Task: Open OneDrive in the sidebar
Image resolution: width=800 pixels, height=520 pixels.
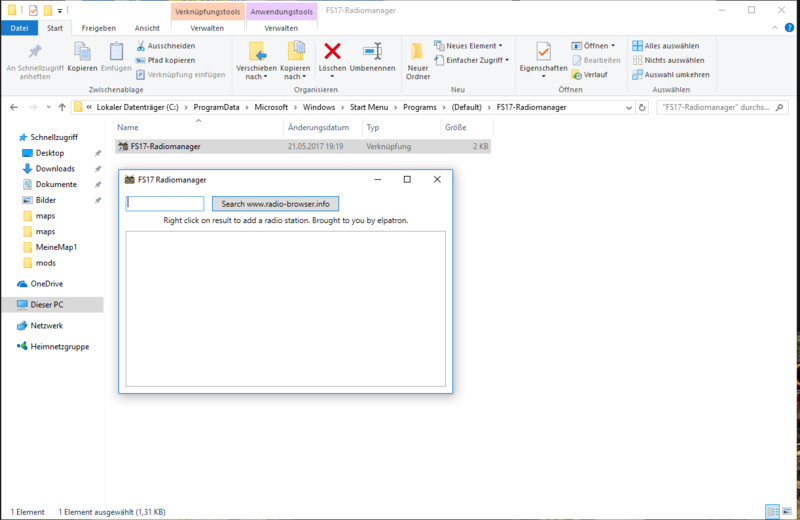Action: coord(46,283)
